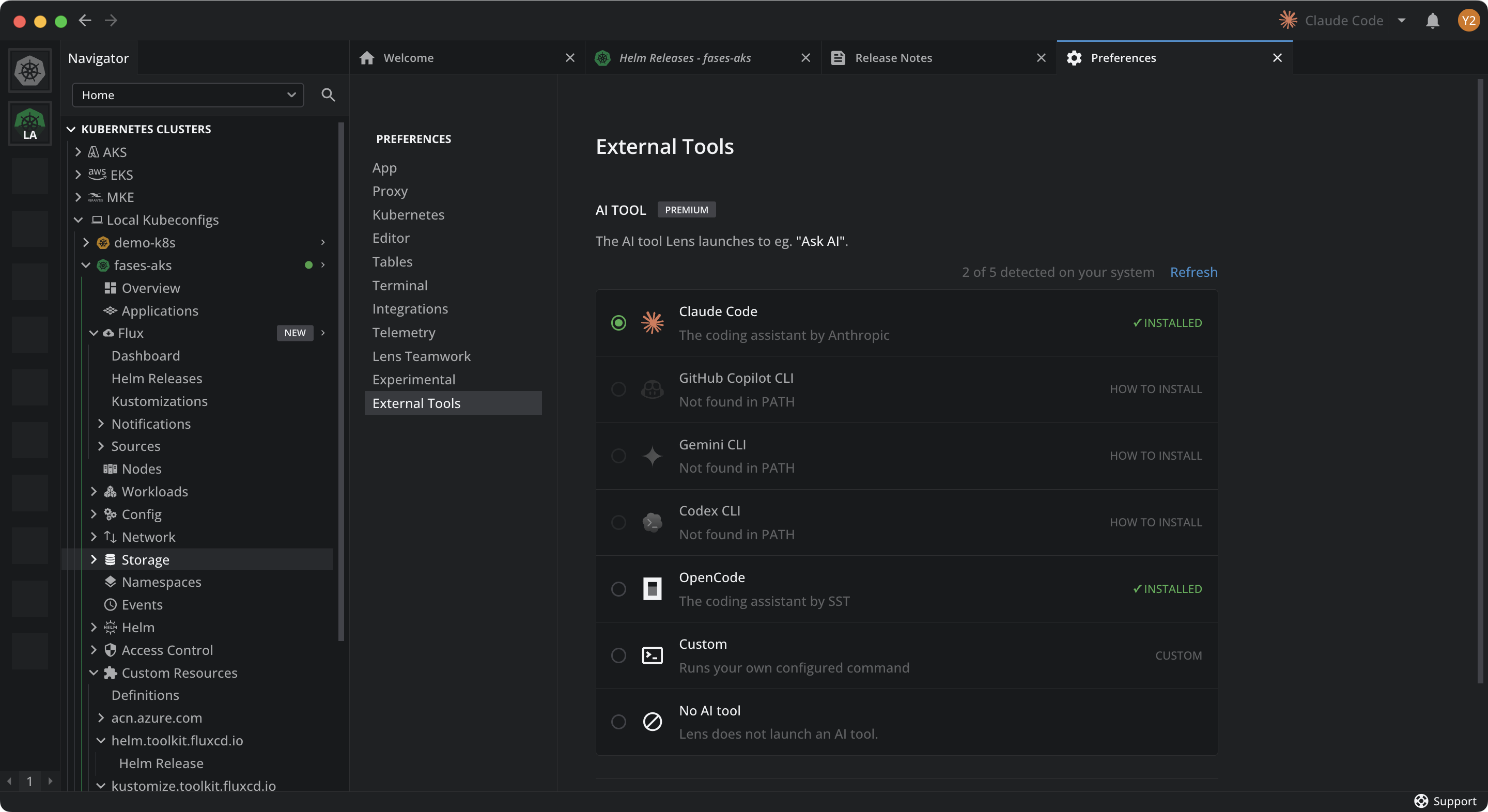1488x812 pixels.
Task: Expand the Storage tree node
Action: (94, 559)
